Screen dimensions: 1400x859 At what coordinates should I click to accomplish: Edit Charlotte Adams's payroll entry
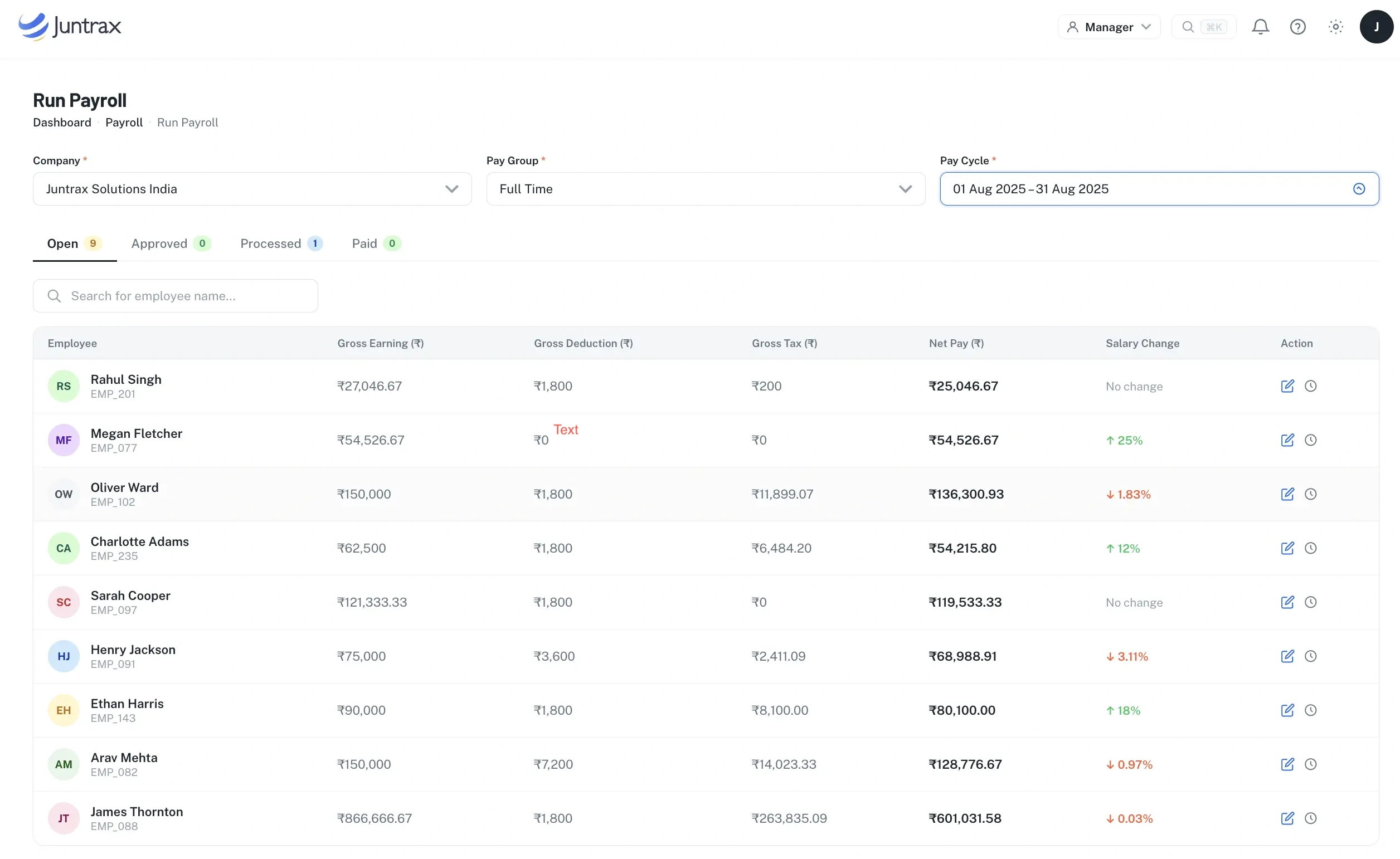pyautogui.click(x=1287, y=548)
